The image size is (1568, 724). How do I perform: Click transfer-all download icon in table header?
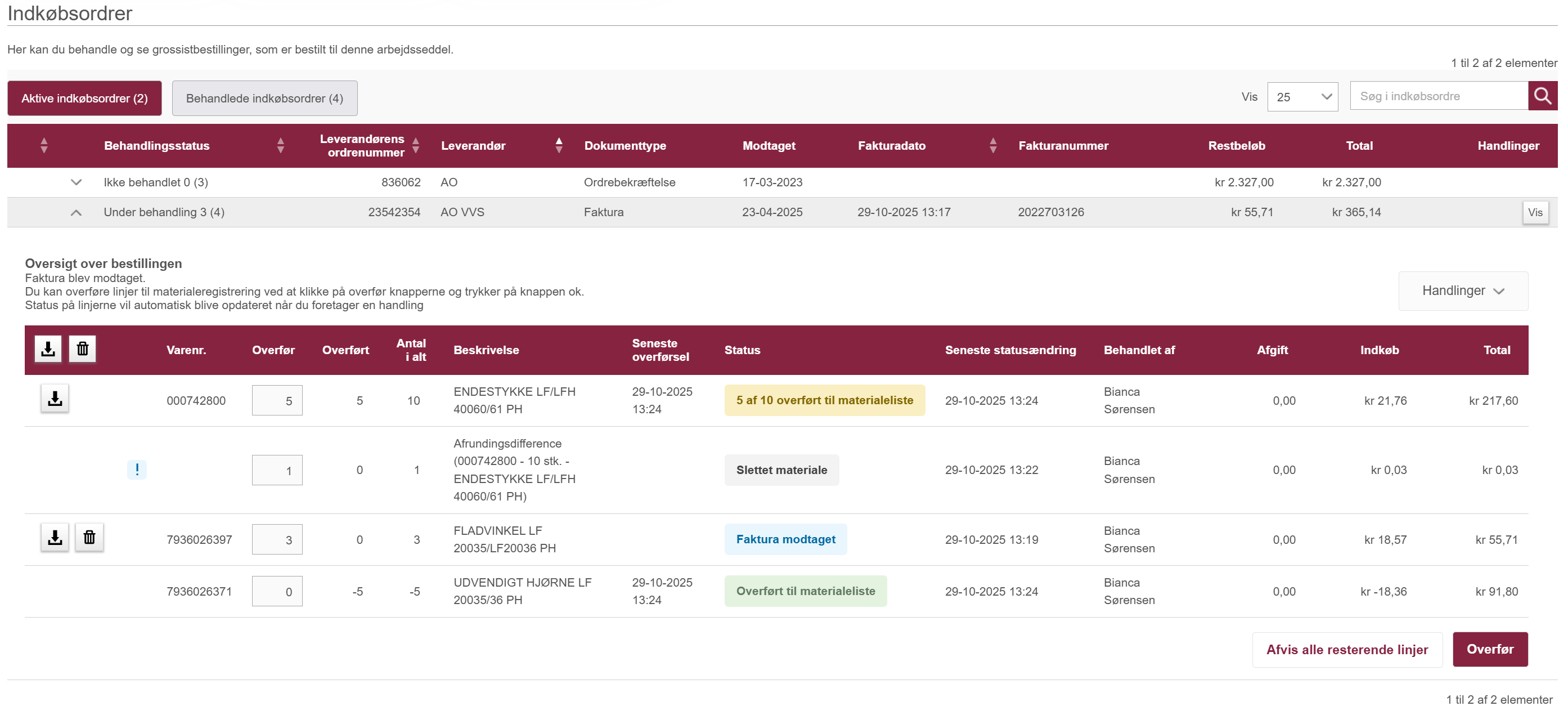tap(48, 349)
